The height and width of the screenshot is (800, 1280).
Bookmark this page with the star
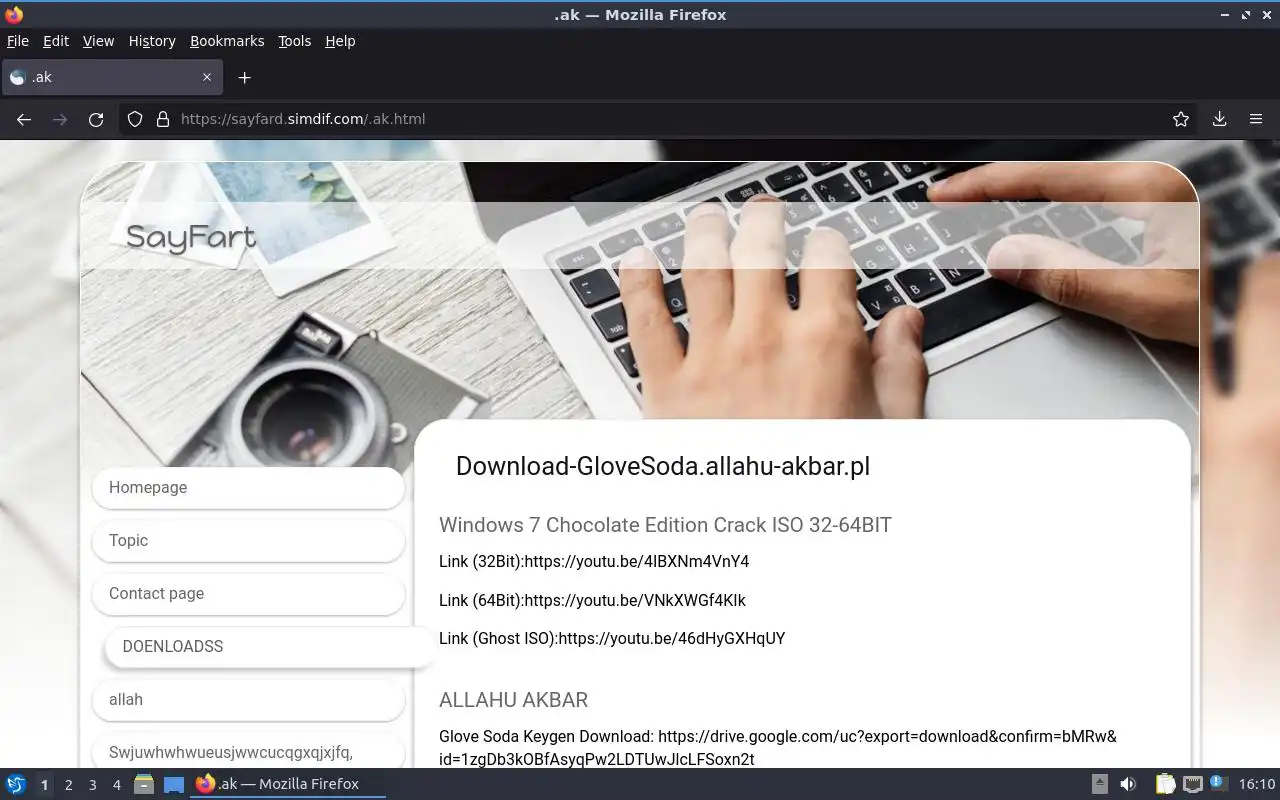[x=1181, y=119]
